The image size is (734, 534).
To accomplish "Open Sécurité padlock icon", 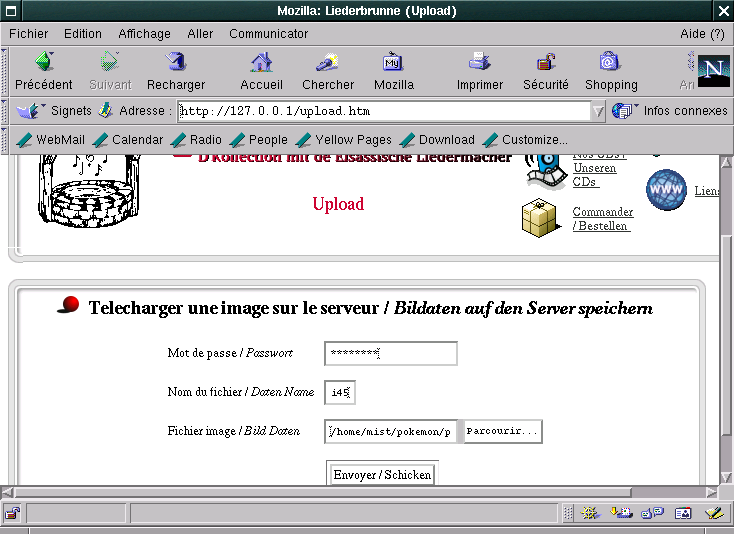I will pos(545,63).
